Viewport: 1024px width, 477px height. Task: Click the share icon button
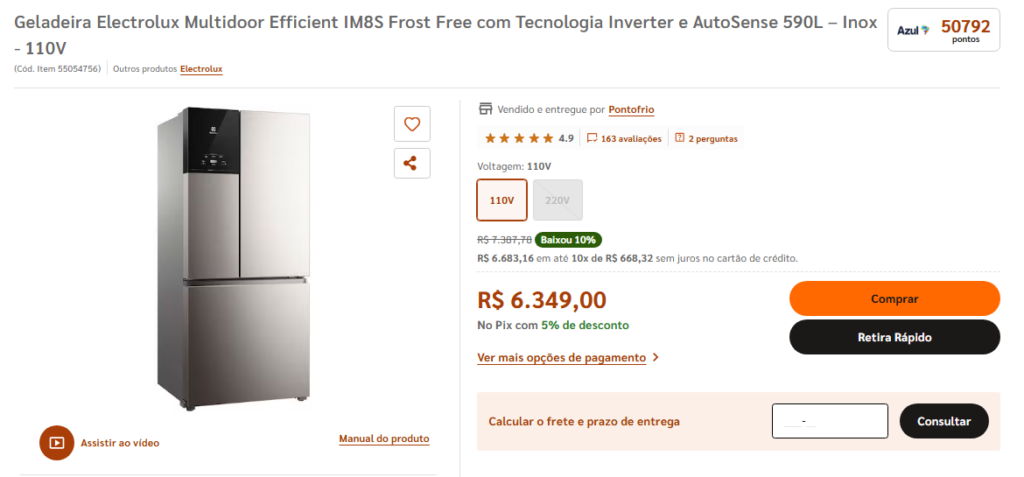coord(411,163)
